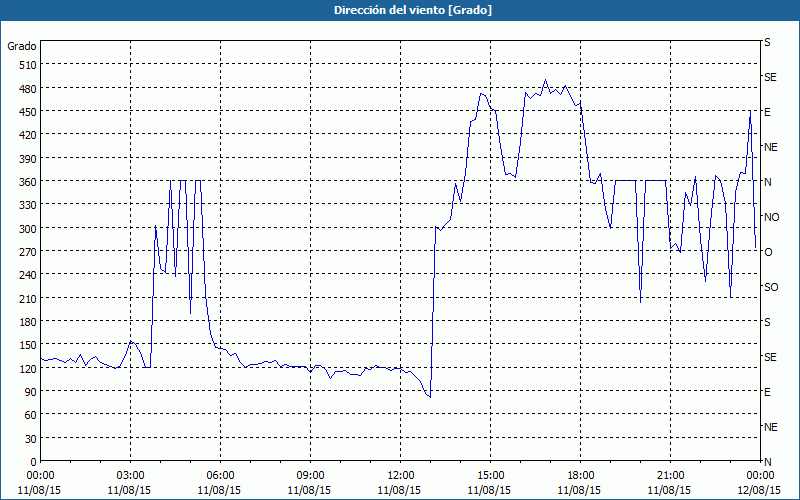Click the 'SO' compass label on right axis
Screen dimensions: 800x500
[x=771, y=287]
